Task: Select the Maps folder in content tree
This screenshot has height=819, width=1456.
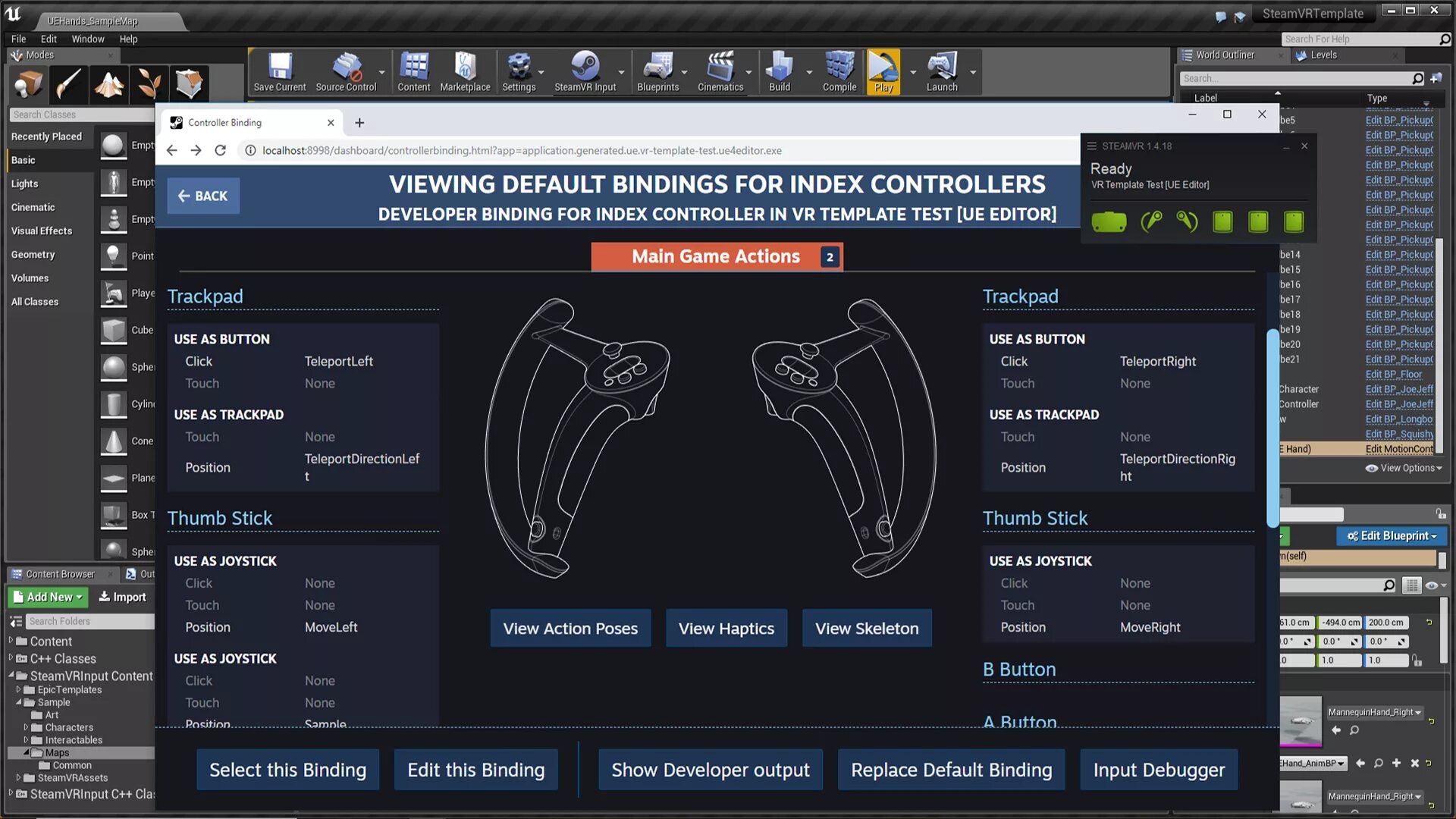Action: click(57, 752)
